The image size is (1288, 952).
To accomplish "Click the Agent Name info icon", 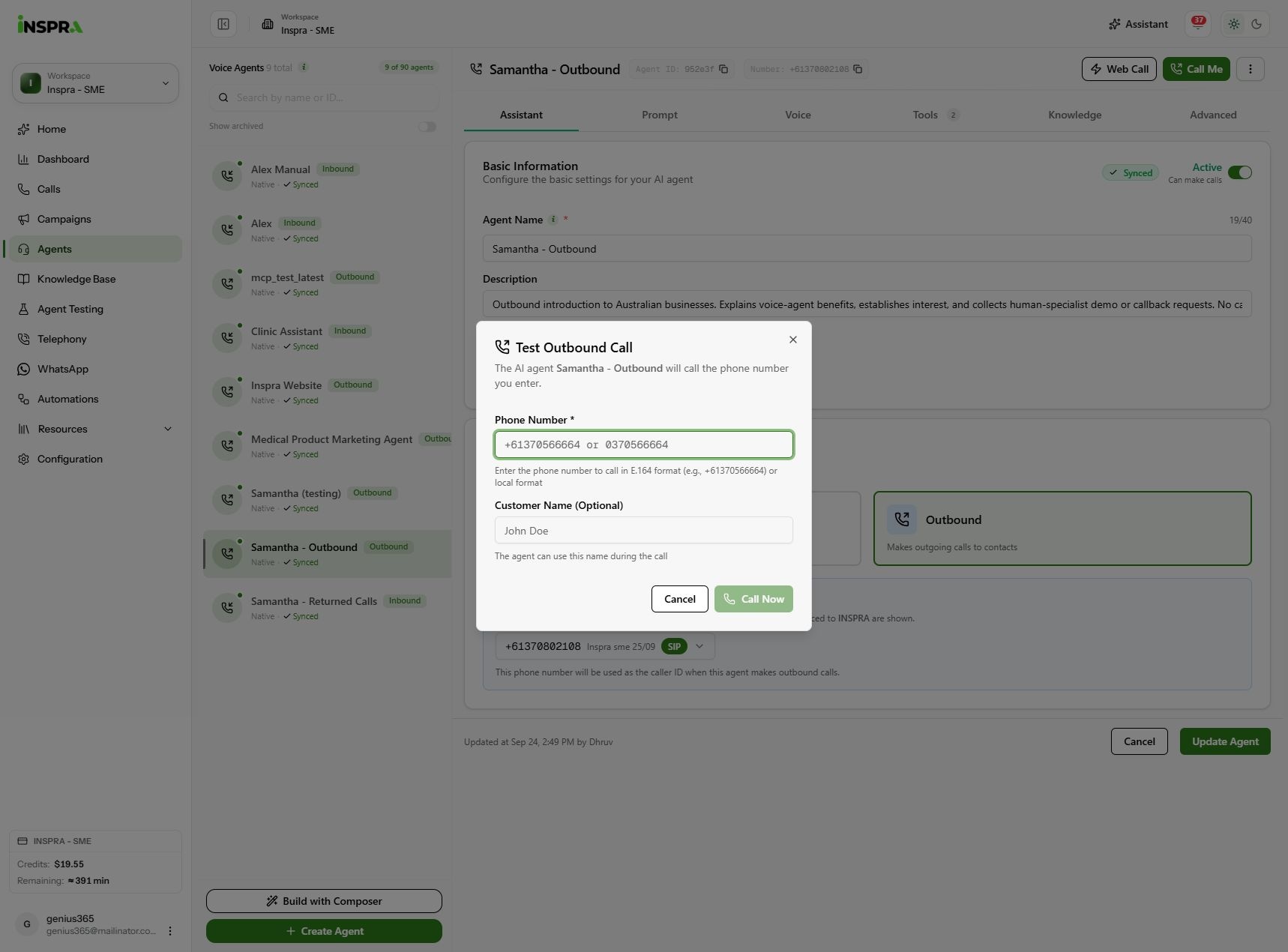I will tap(553, 220).
